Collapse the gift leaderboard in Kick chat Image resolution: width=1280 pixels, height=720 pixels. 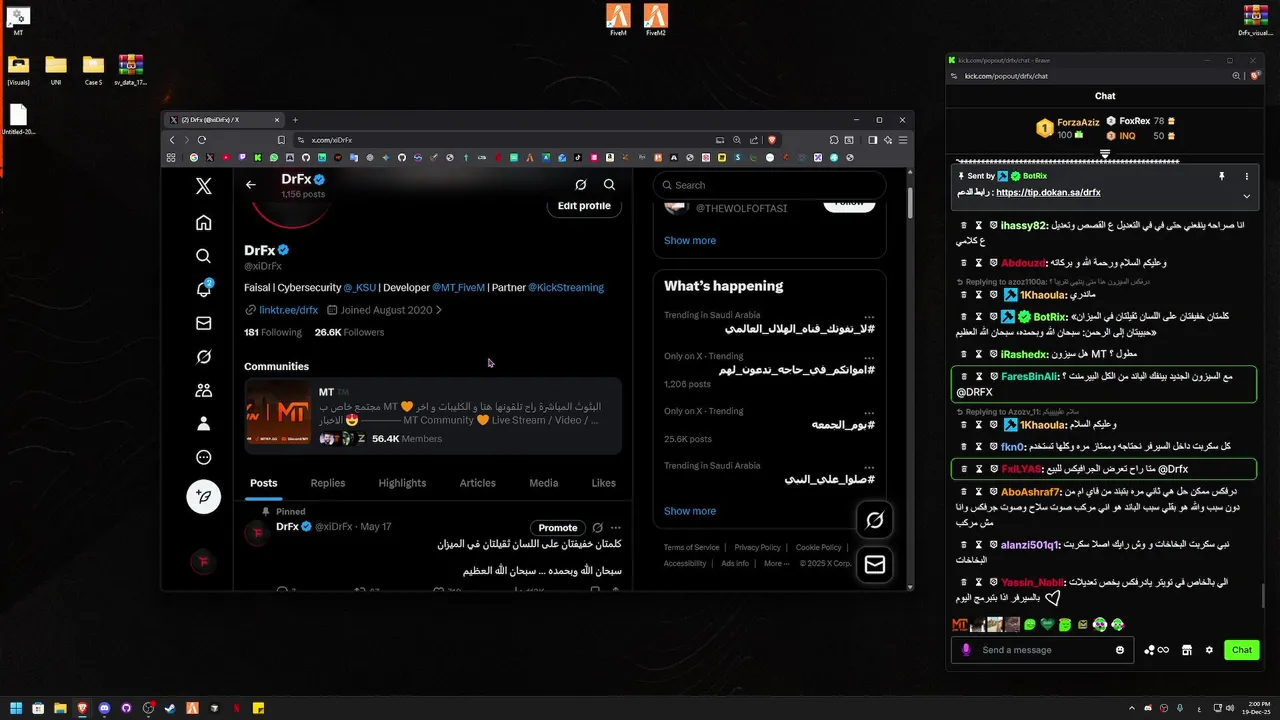tap(1105, 154)
